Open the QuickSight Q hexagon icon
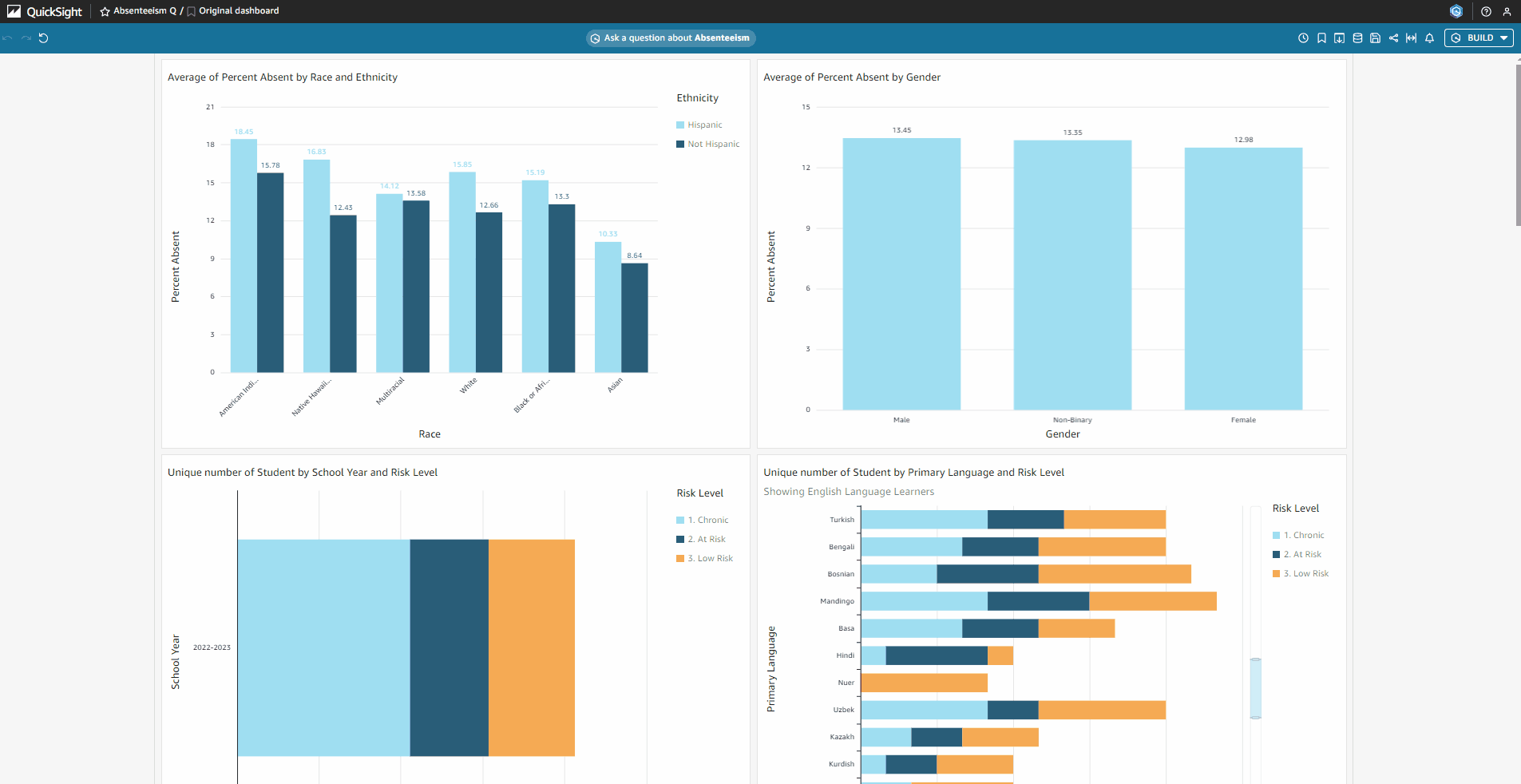The image size is (1521, 784). pyautogui.click(x=1456, y=11)
